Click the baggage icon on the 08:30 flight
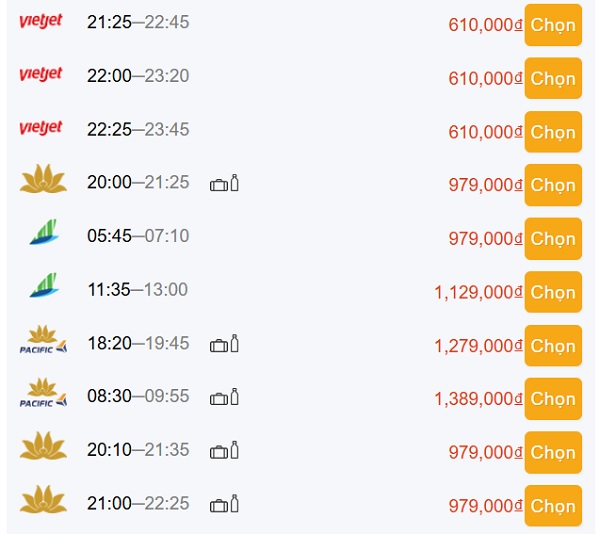600x534 pixels. tap(219, 399)
